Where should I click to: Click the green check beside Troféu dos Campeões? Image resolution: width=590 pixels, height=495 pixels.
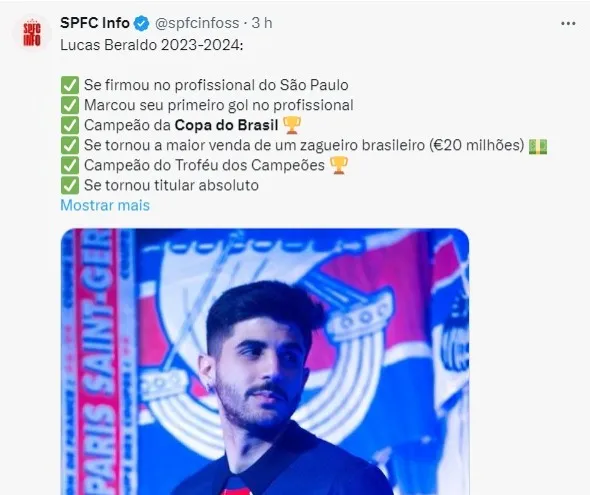point(70,165)
